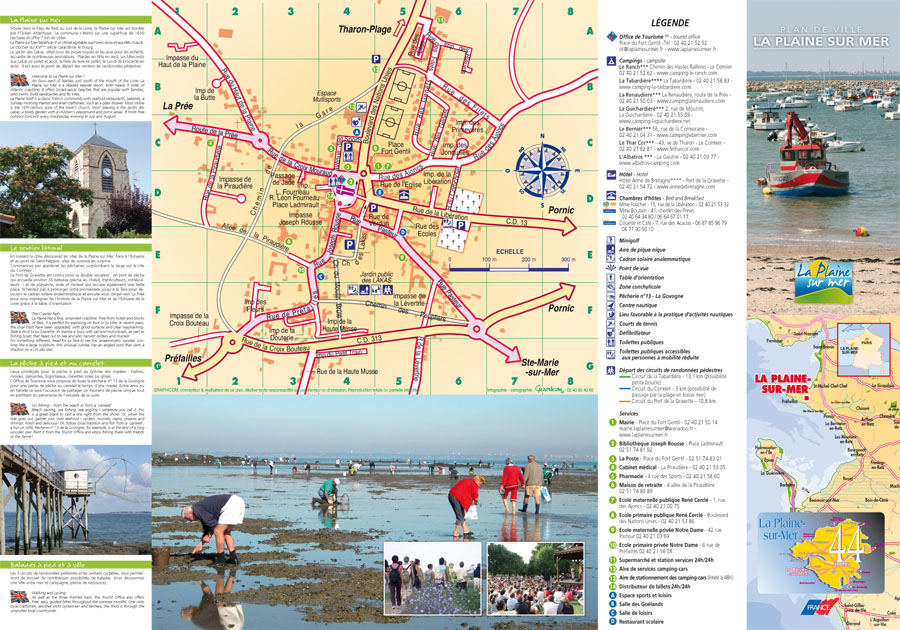Click the walkers in flower field photo

click(x=432, y=578)
